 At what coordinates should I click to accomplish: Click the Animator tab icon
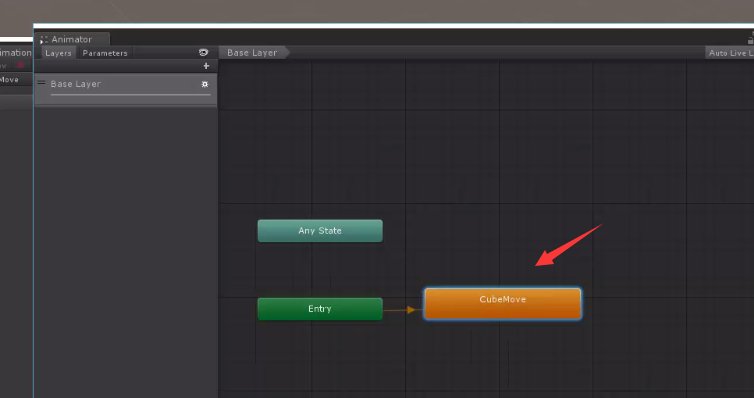coord(44,39)
